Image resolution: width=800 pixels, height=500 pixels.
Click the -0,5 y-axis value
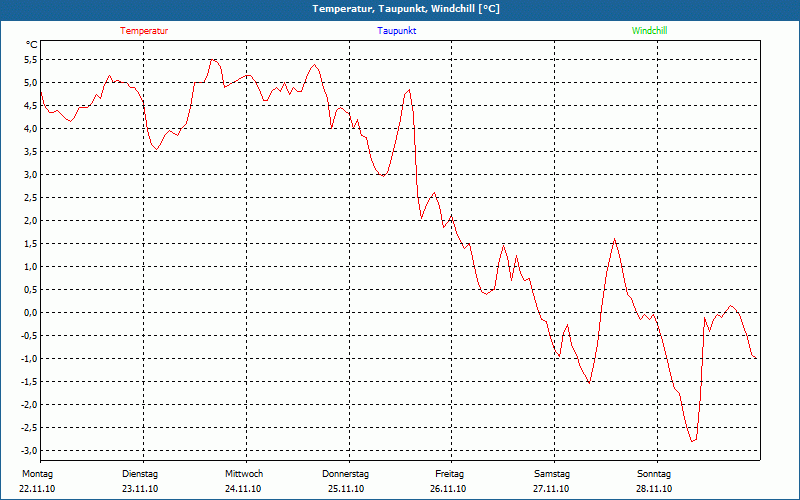tap(30, 336)
